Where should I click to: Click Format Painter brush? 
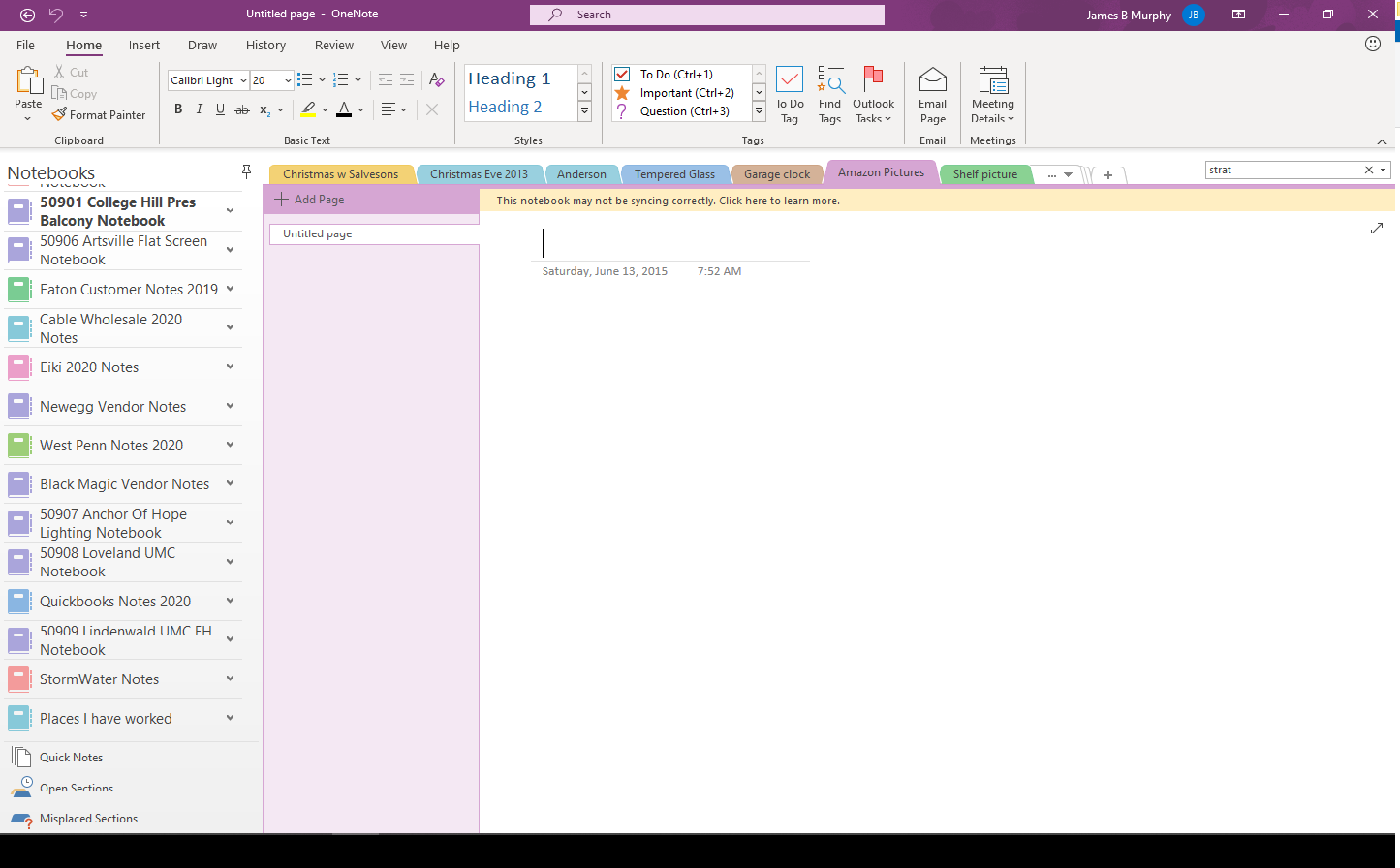(59, 114)
